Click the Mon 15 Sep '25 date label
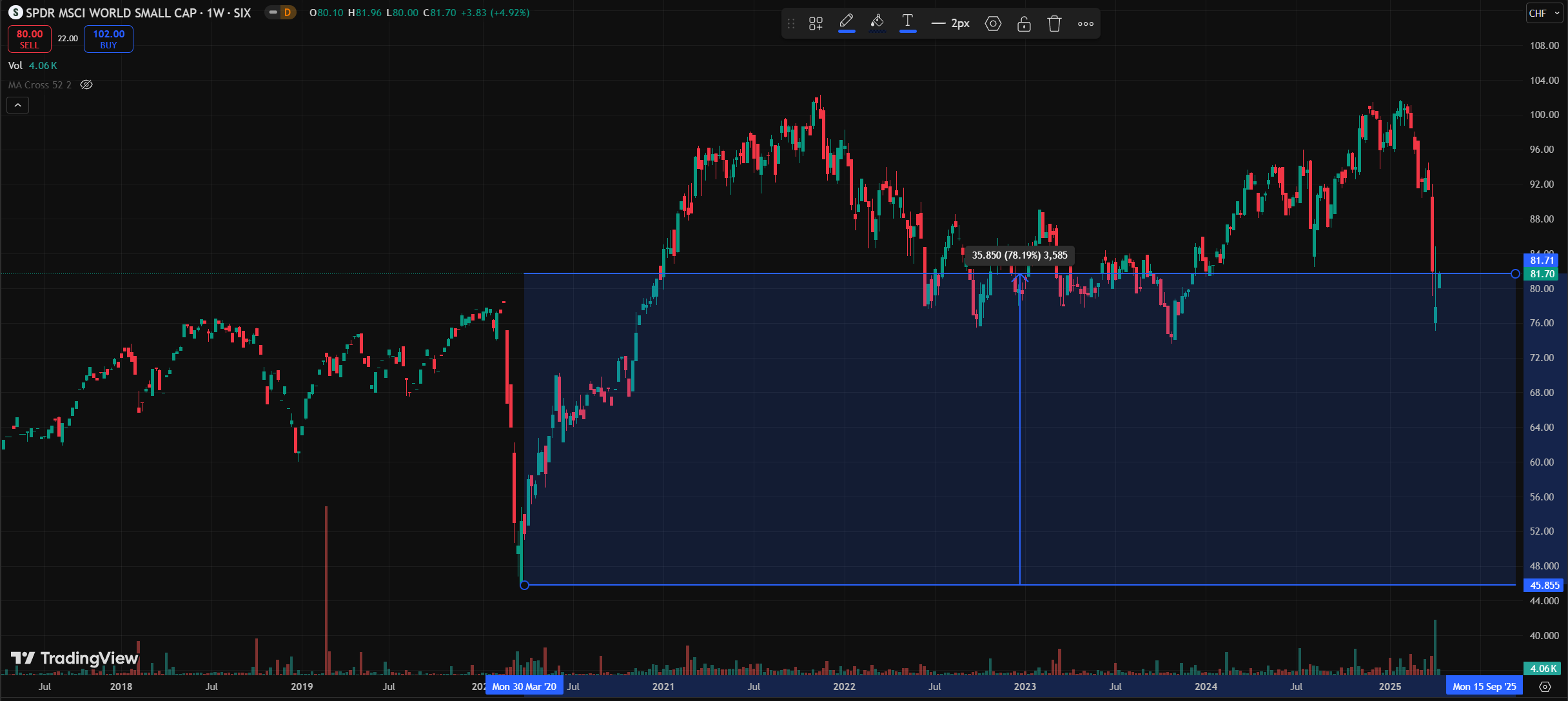The width and height of the screenshot is (1568, 701). pos(1484,686)
